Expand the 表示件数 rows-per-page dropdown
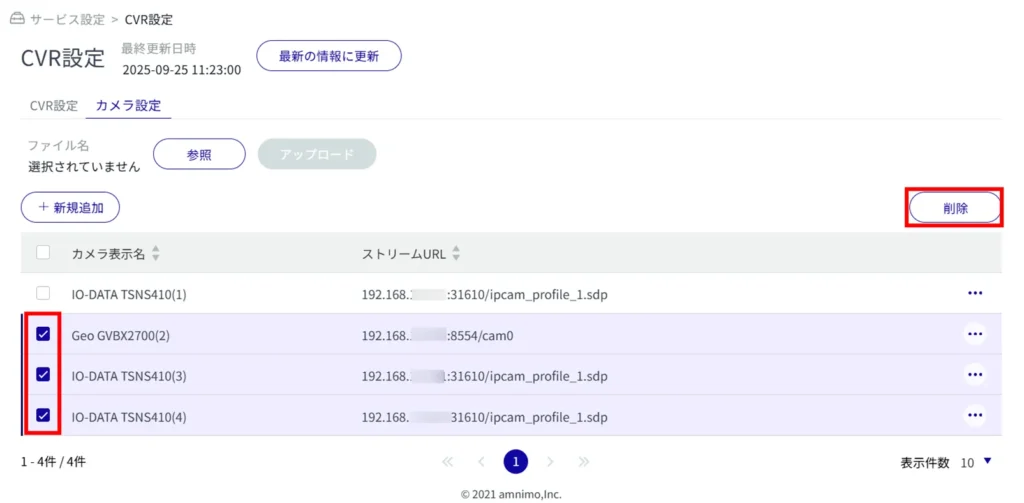 (x=987, y=462)
